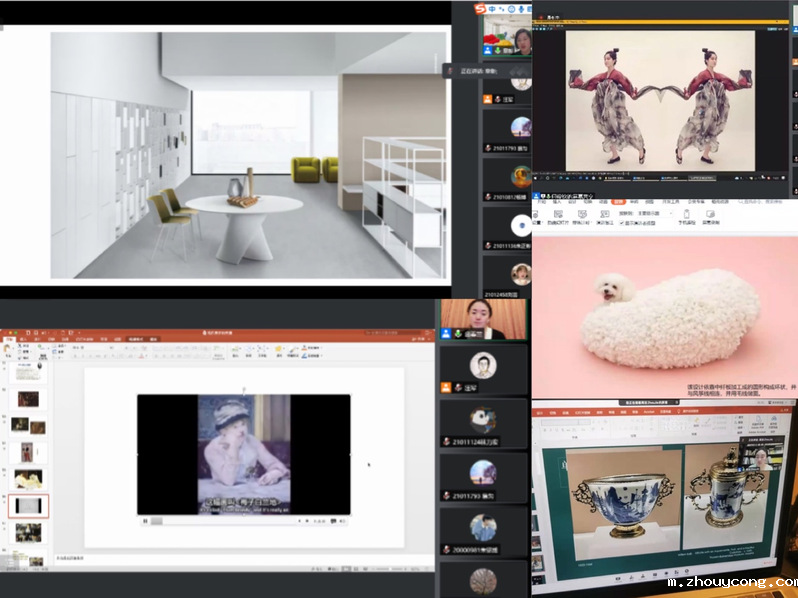Click the presenter video overlay on laptop slide
798x598 pixels.
click(x=761, y=455)
